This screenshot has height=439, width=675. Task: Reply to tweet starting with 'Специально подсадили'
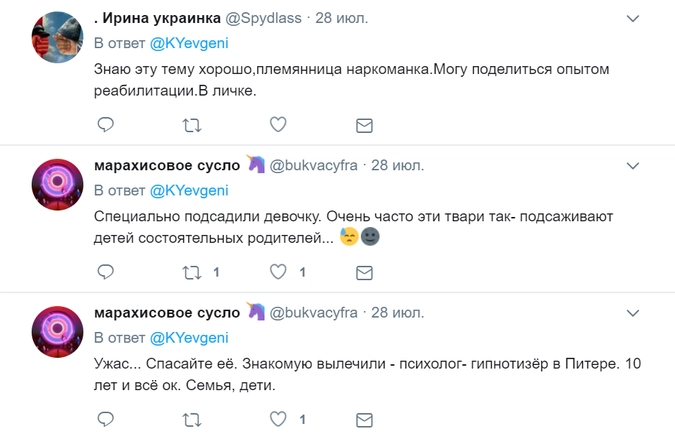coord(105,271)
